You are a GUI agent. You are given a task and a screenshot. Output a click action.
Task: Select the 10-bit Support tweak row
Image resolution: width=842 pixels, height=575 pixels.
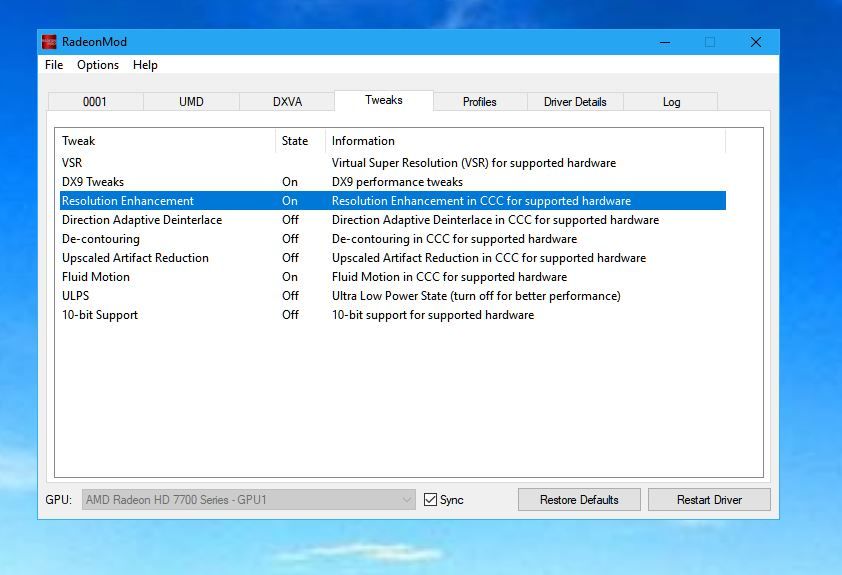tap(393, 315)
